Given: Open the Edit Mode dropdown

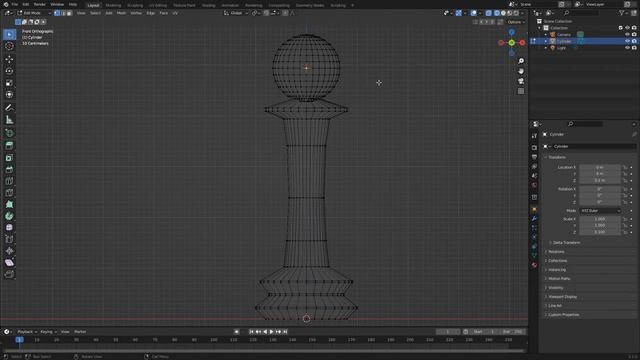Looking at the screenshot, I should (x=34, y=13).
